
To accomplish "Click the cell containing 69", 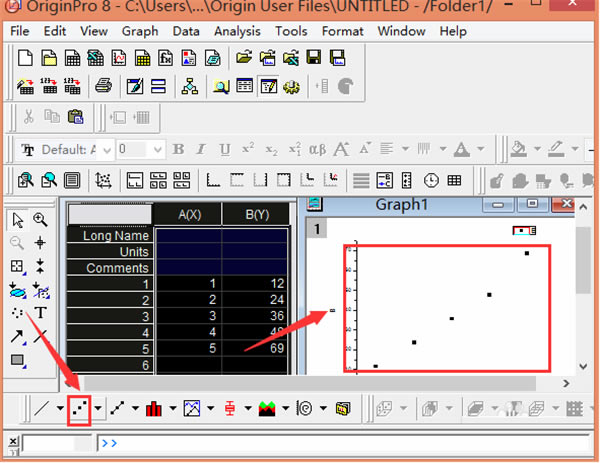I will (255, 348).
